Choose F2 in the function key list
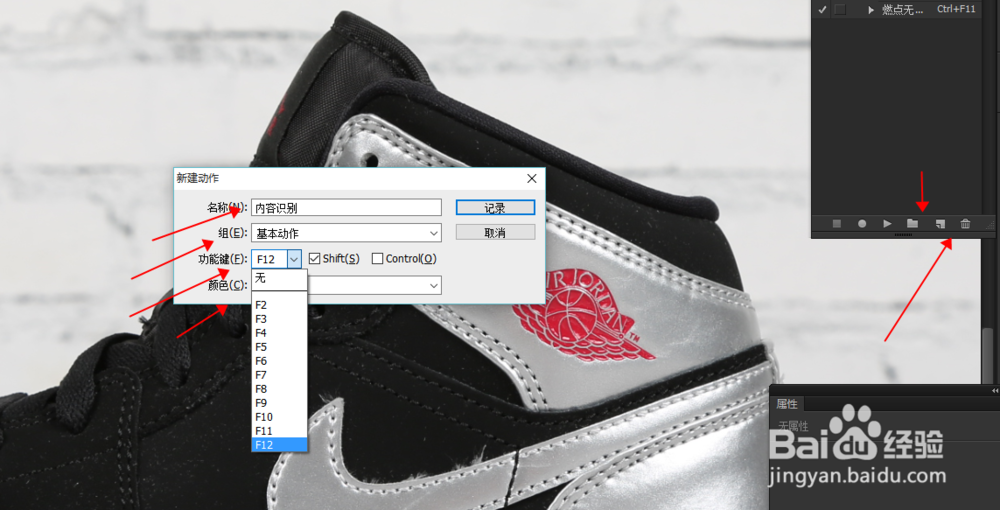 pos(279,305)
